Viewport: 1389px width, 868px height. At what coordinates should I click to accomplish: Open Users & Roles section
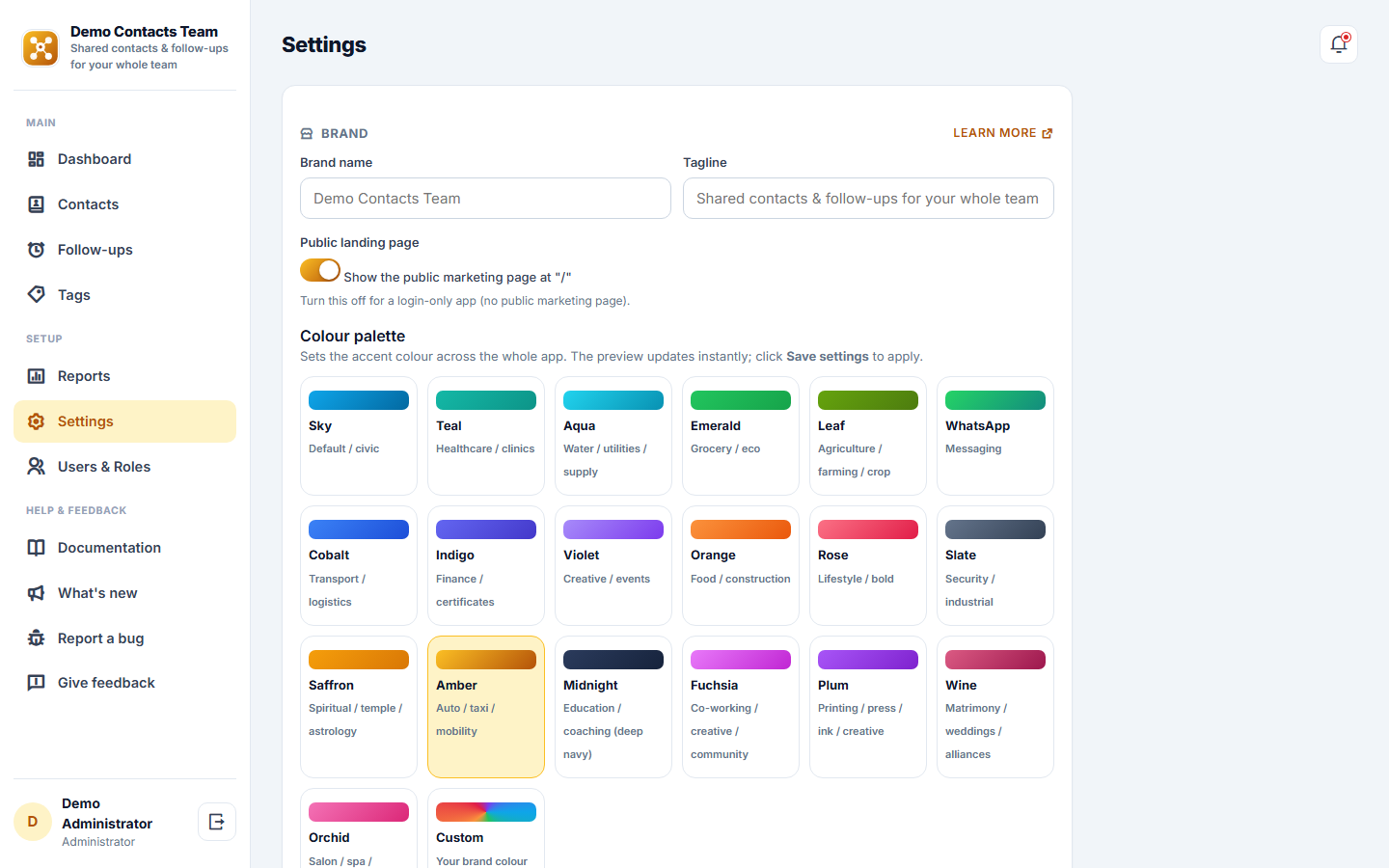124,467
